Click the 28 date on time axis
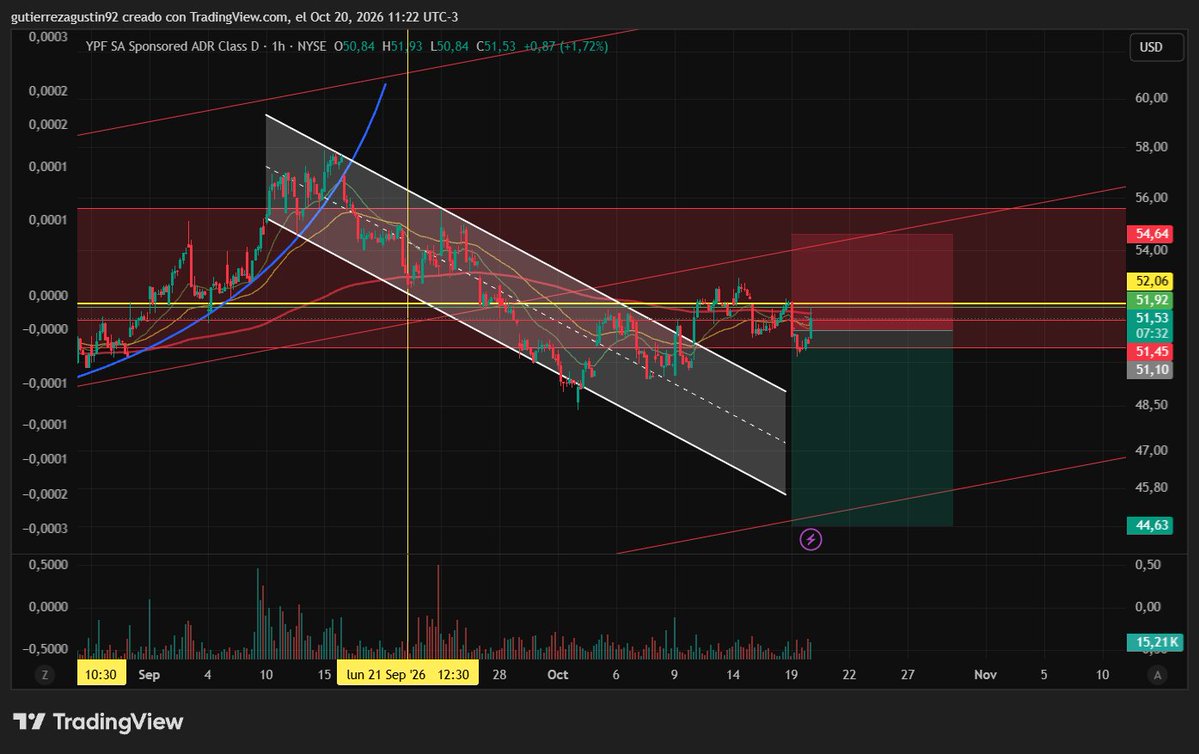Screen dimensions: 1199x754 (499, 674)
